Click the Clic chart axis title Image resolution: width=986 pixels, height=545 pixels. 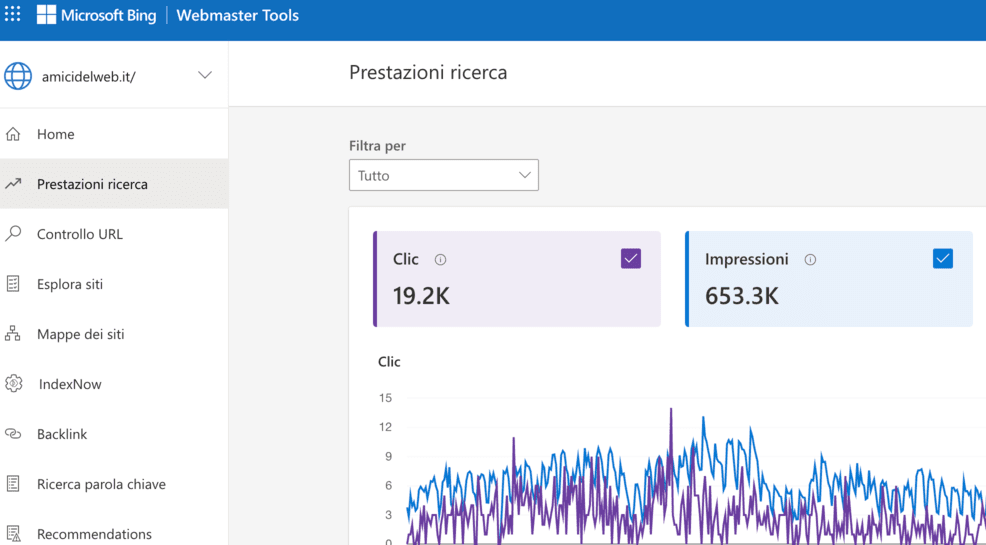pyautogui.click(x=389, y=361)
